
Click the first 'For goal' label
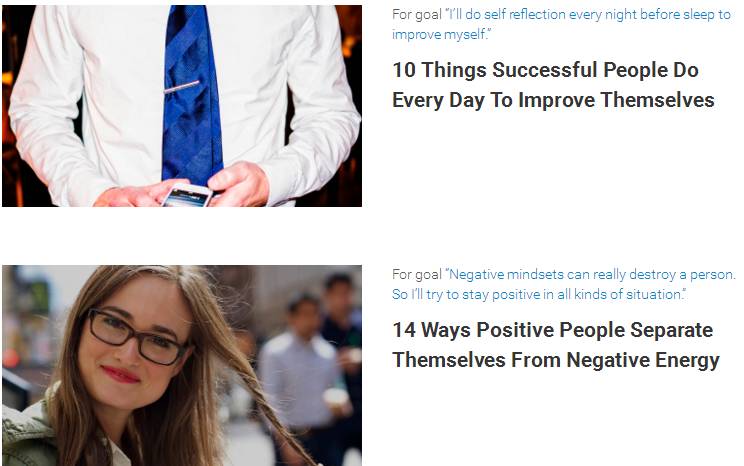click(417, 15)
